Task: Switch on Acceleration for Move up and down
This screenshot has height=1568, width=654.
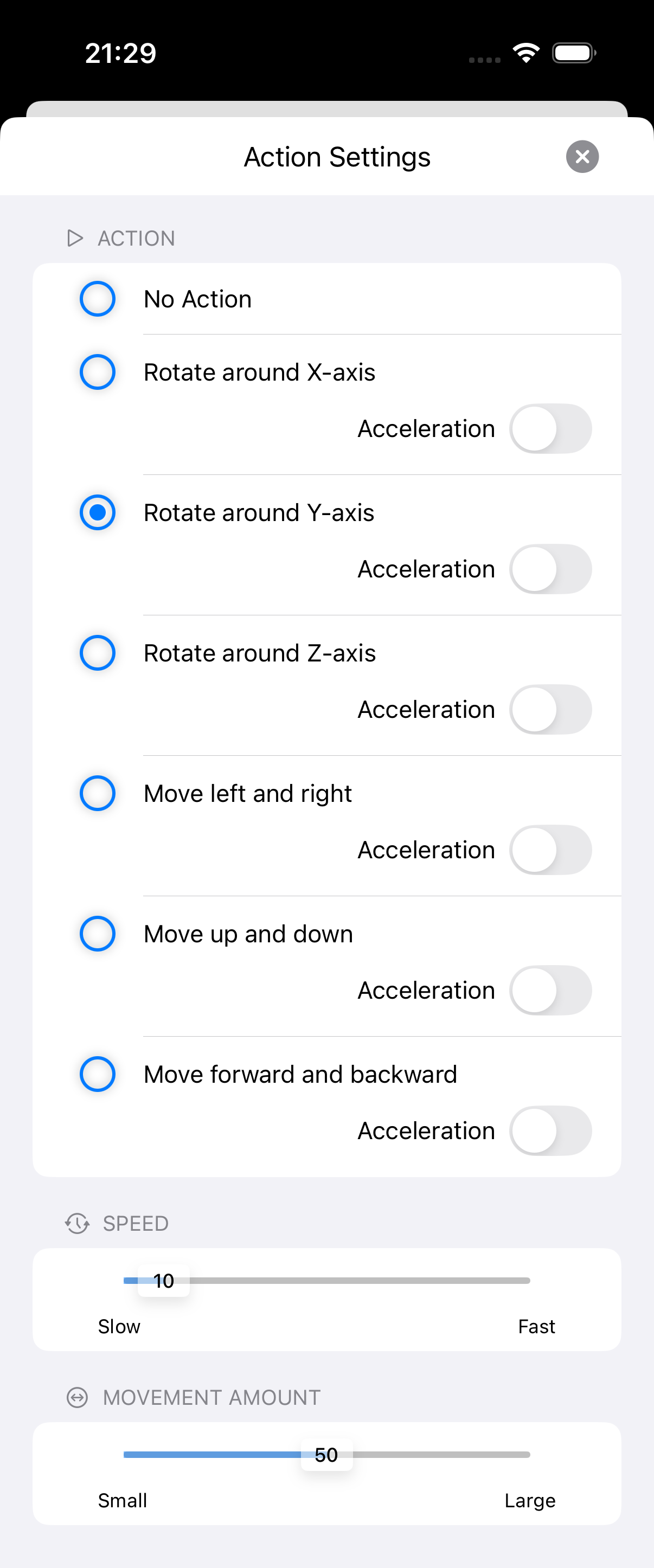Action: [550, 991]
